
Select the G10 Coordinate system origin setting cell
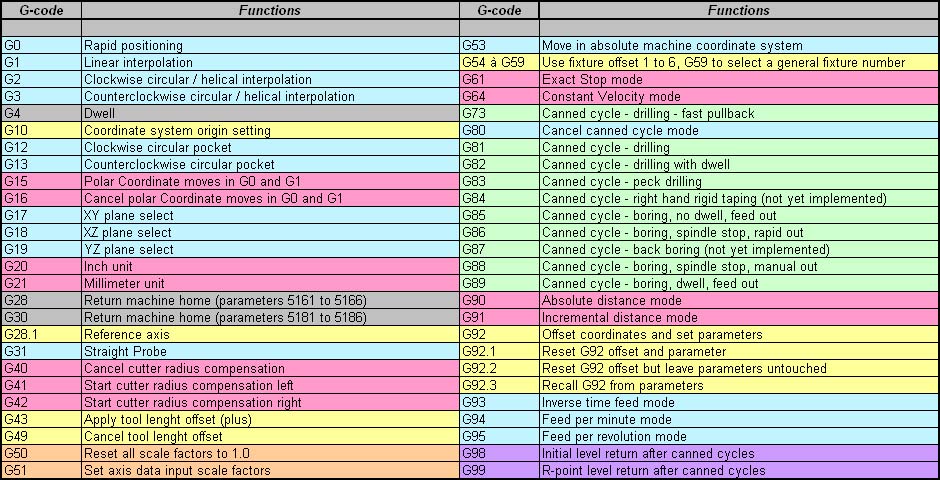pos(270,130)
